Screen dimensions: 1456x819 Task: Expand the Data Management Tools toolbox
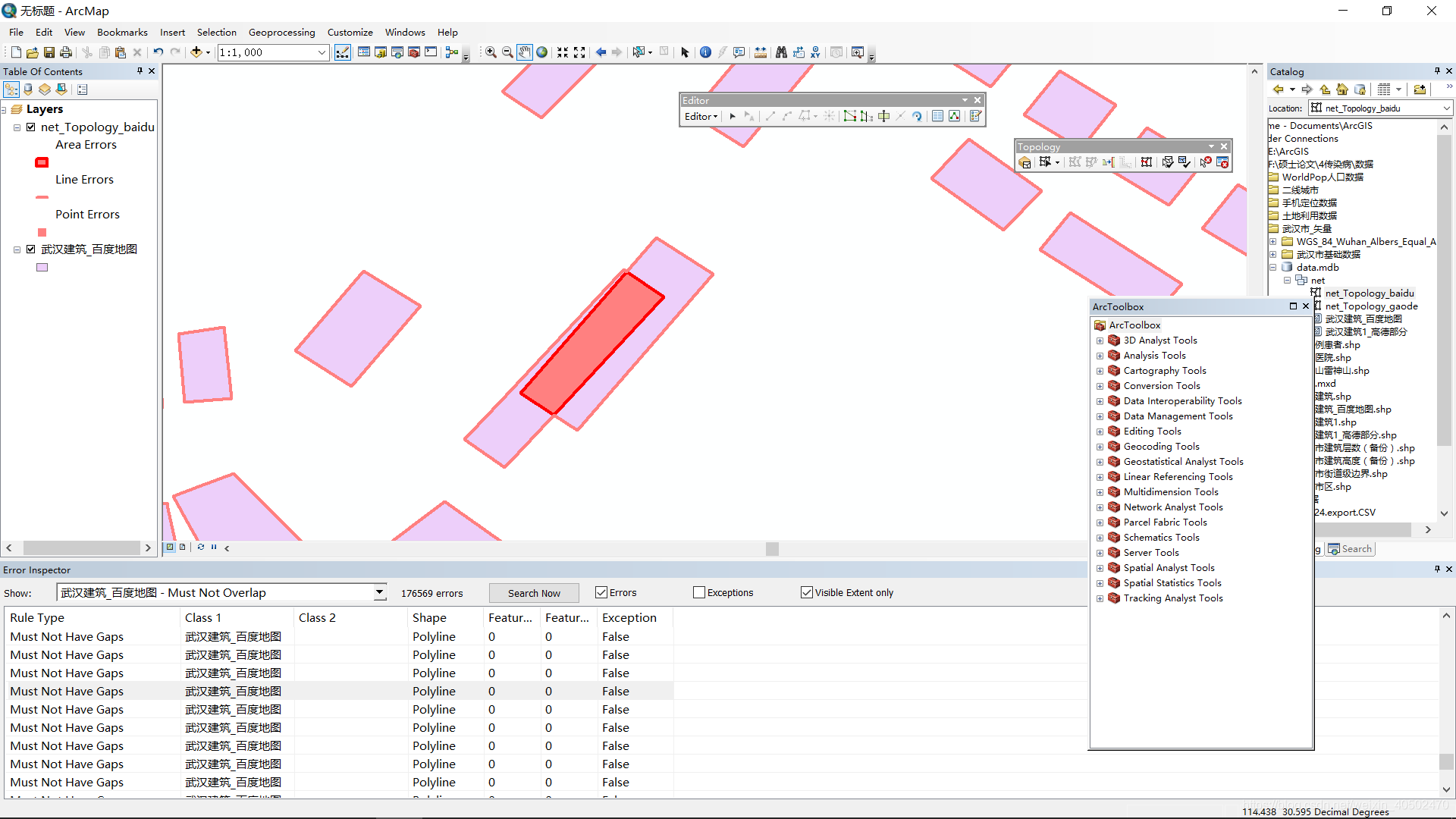pos(1099,416)
